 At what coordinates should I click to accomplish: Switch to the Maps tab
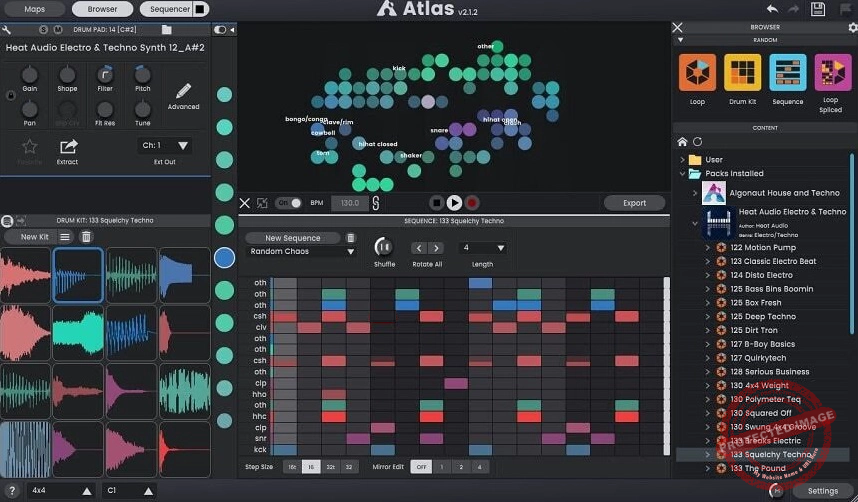pyautogui.click(x=34, y=9)
